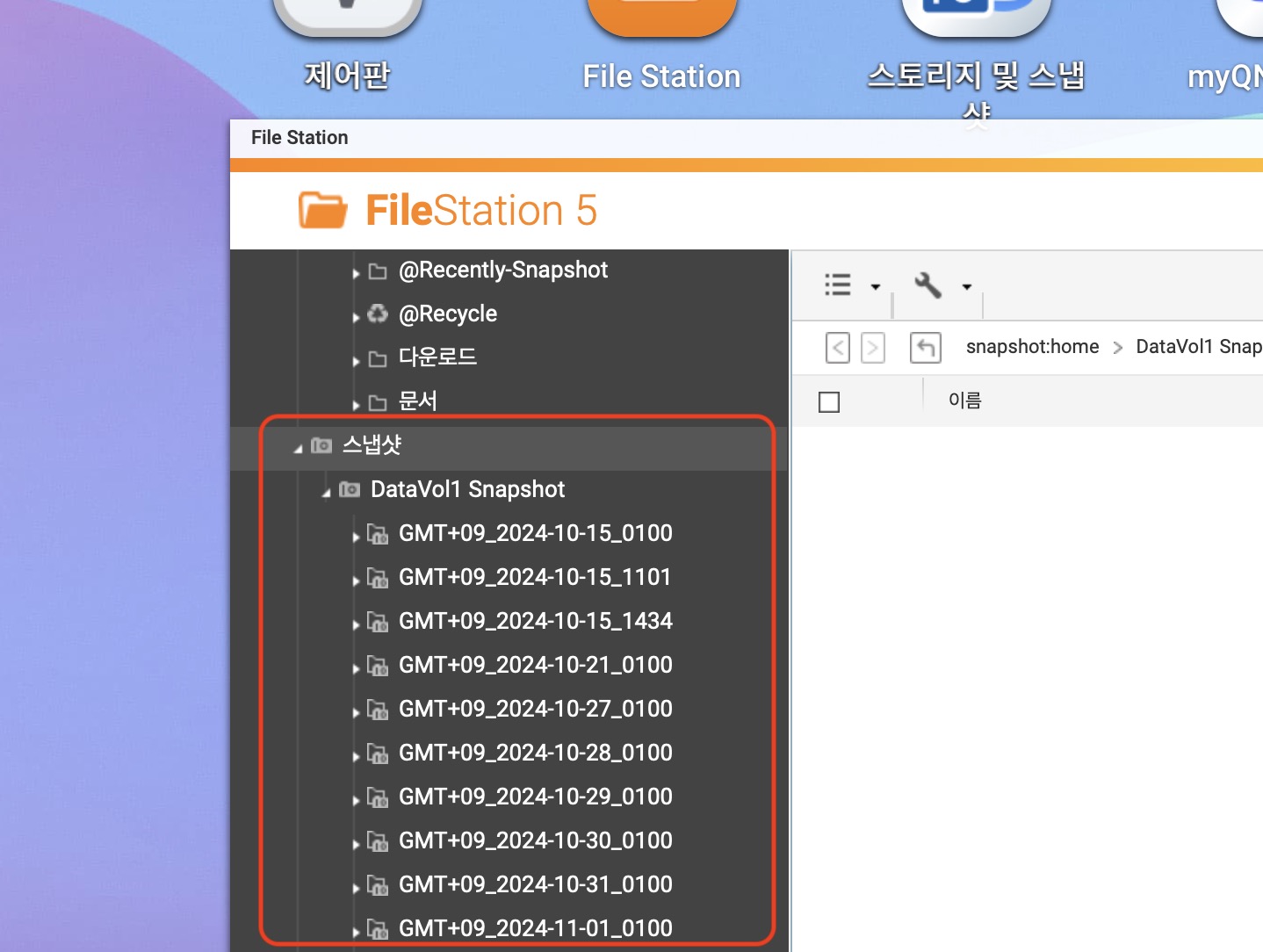Click the @Recently-Snapshot folder icon
1263x952 pixels.
click(x=378, y=271)
